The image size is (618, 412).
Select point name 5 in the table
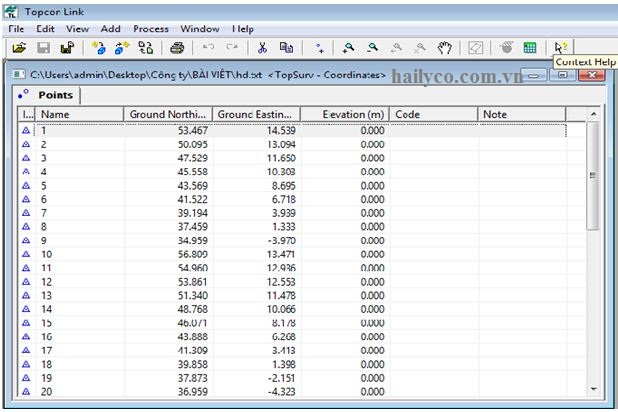(44, 186)
